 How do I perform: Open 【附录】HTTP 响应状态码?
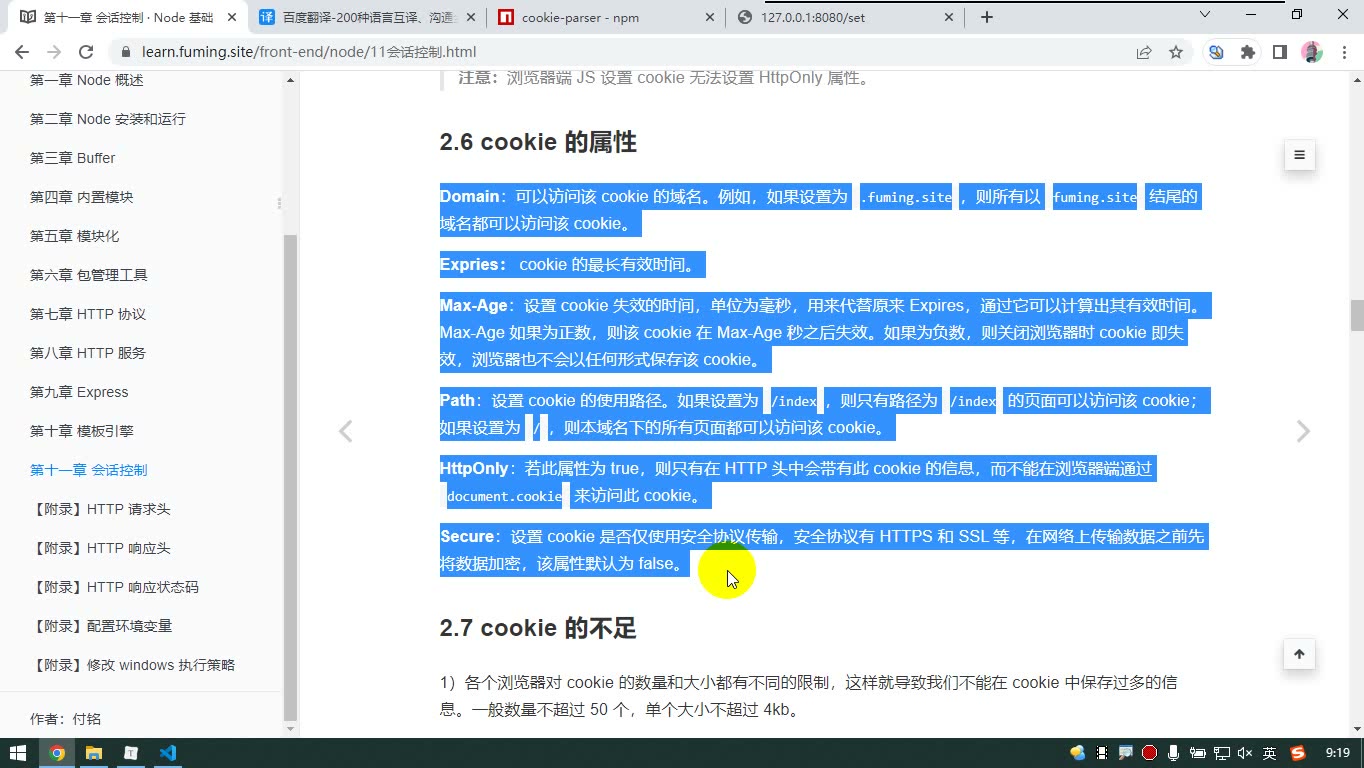tap(114, 587)
